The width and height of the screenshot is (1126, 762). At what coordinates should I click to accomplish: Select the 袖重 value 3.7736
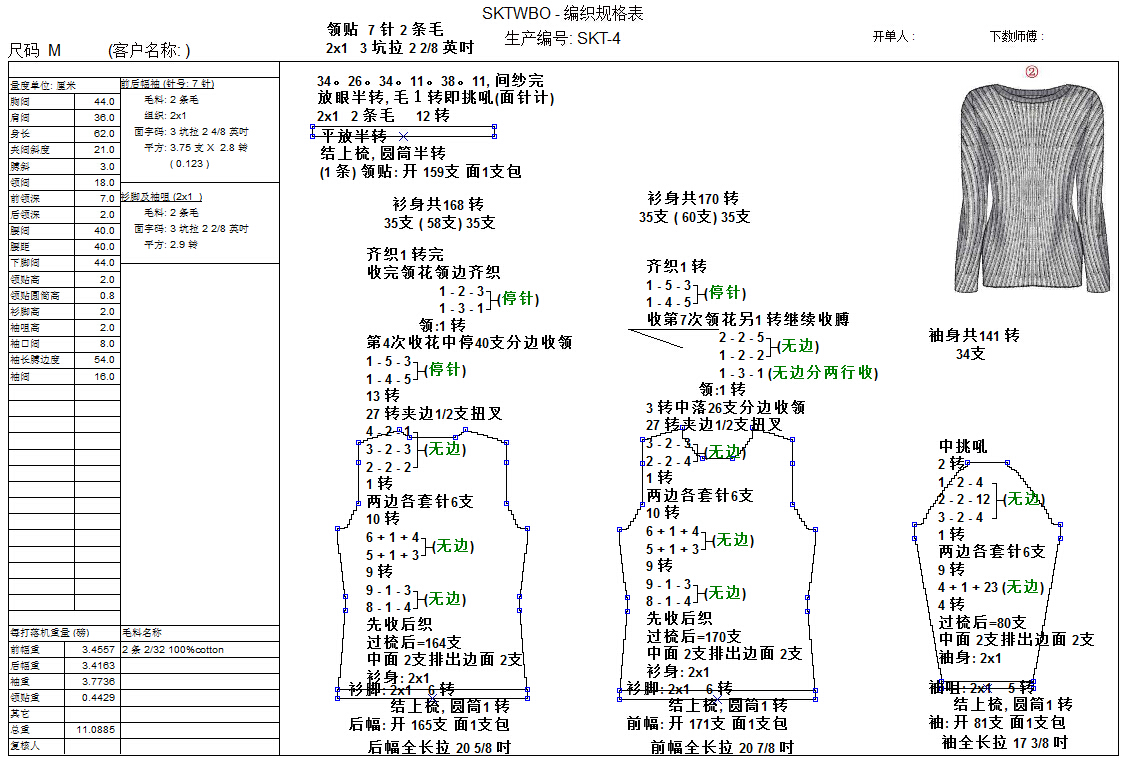pyautogui.click(x=98, y=682)
